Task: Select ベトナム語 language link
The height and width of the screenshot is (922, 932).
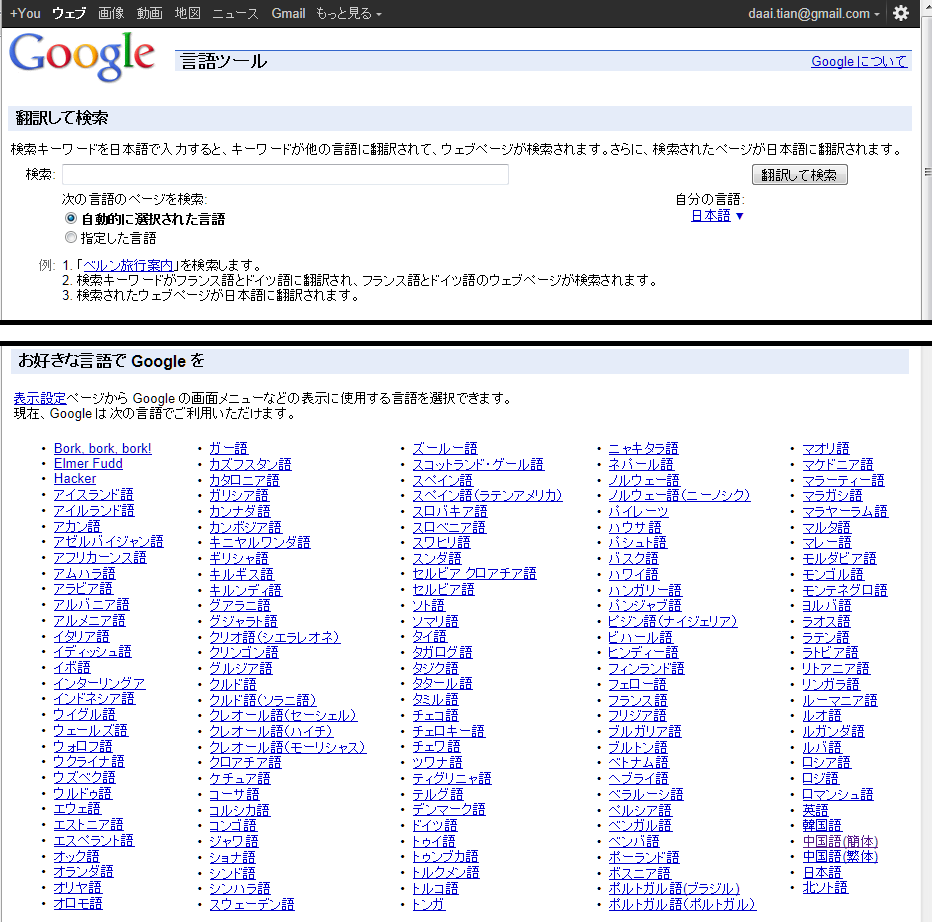Action: point(638,763)
